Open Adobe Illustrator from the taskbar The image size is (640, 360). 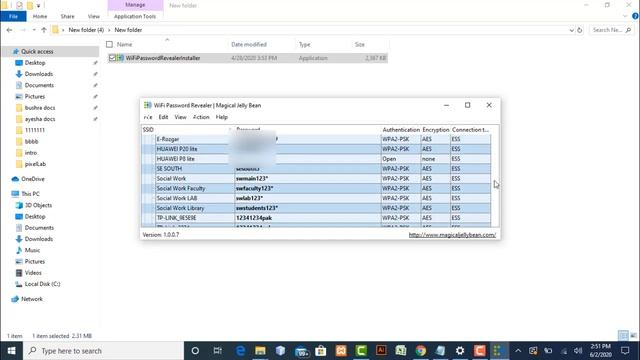381,351
